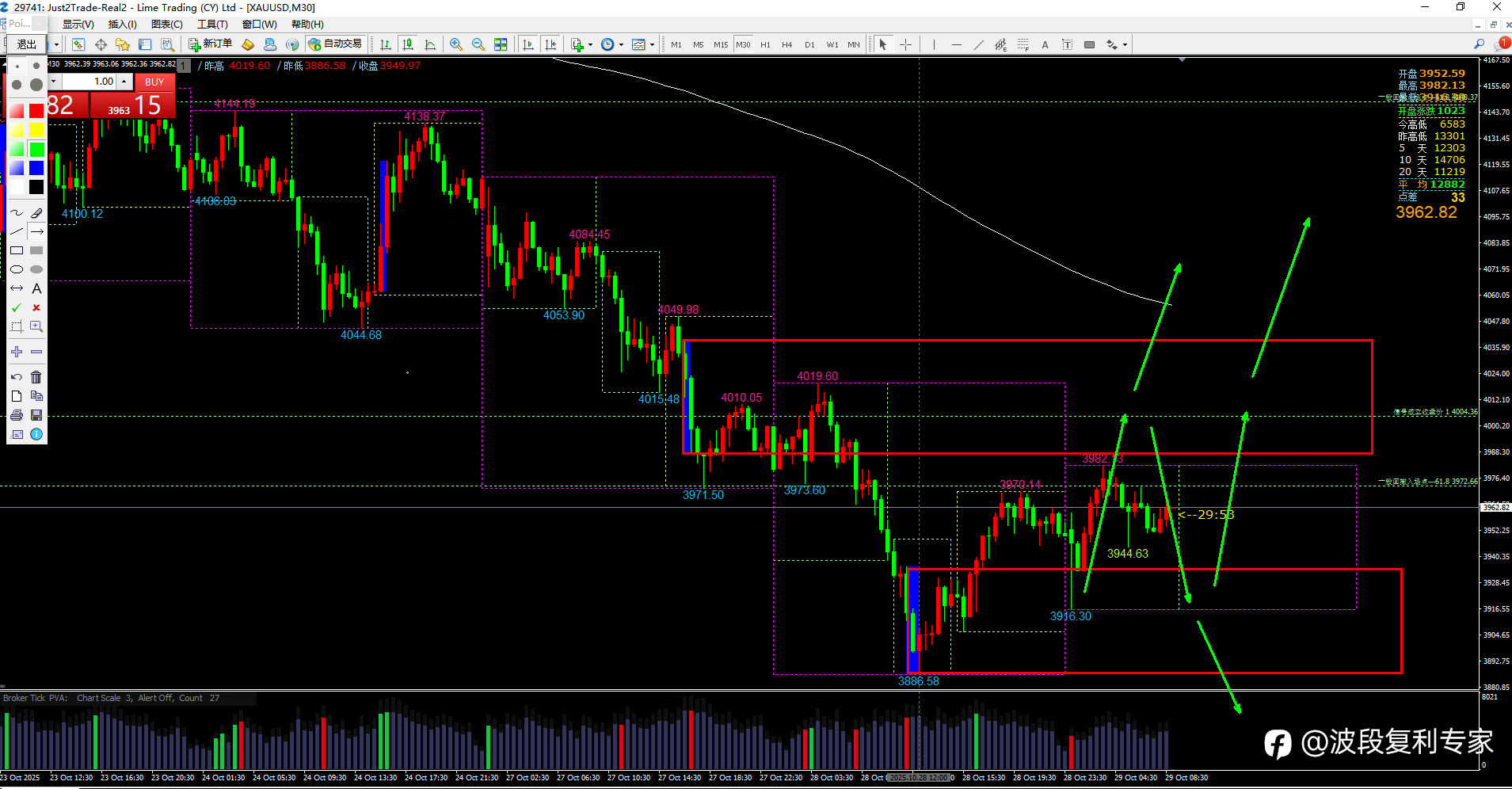This screenshot has height=789, width=1512.
Task: Click the zoom in magnifier icon
Action: [456, 44]
